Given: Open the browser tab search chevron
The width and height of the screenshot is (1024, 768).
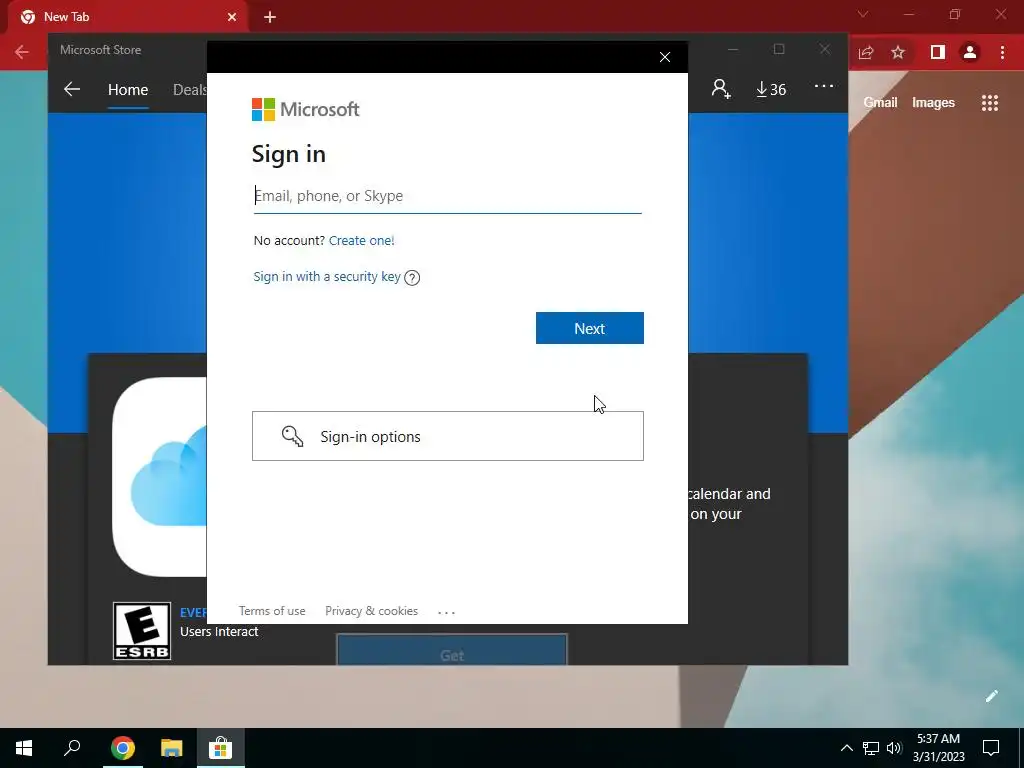Looking at the screenshot, I should click(863, 14).
